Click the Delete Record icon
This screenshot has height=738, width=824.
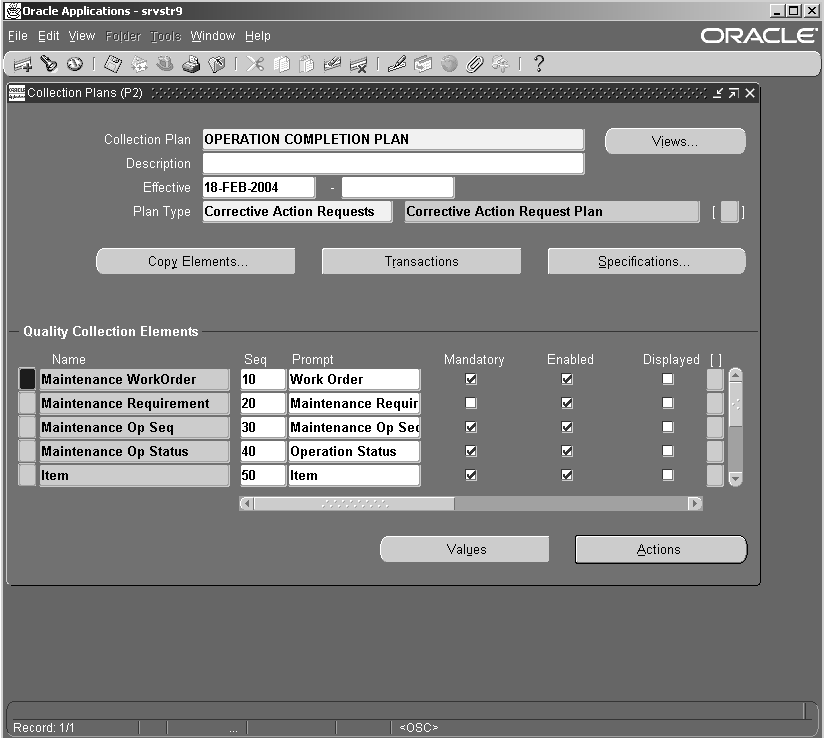pos(358,65)
